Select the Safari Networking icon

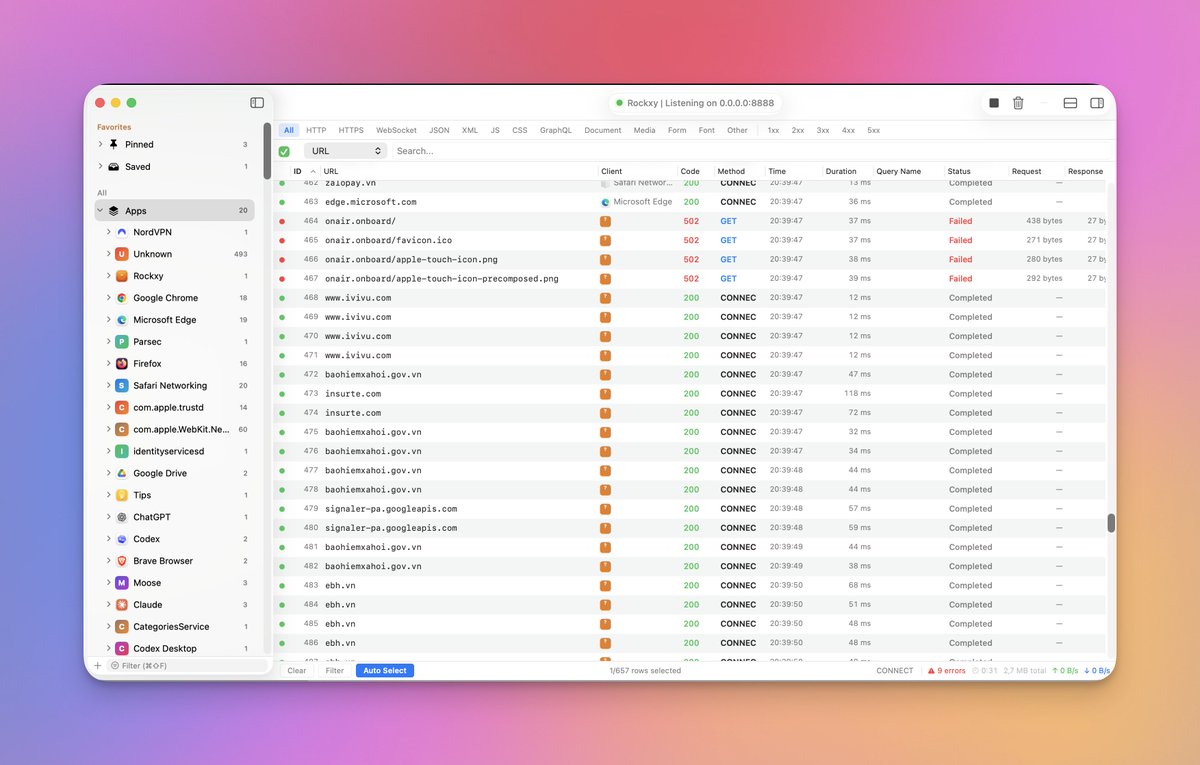122,386
